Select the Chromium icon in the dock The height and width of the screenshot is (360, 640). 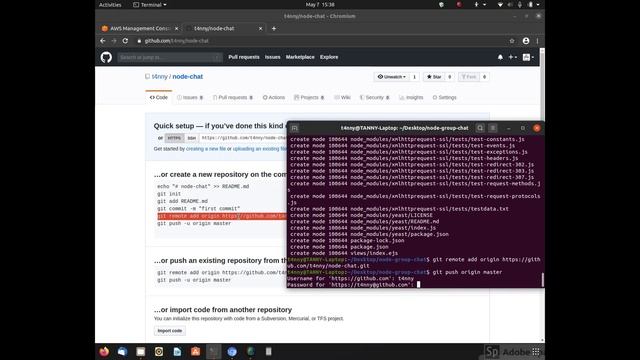pyautogui.click(x=232, y=351)
